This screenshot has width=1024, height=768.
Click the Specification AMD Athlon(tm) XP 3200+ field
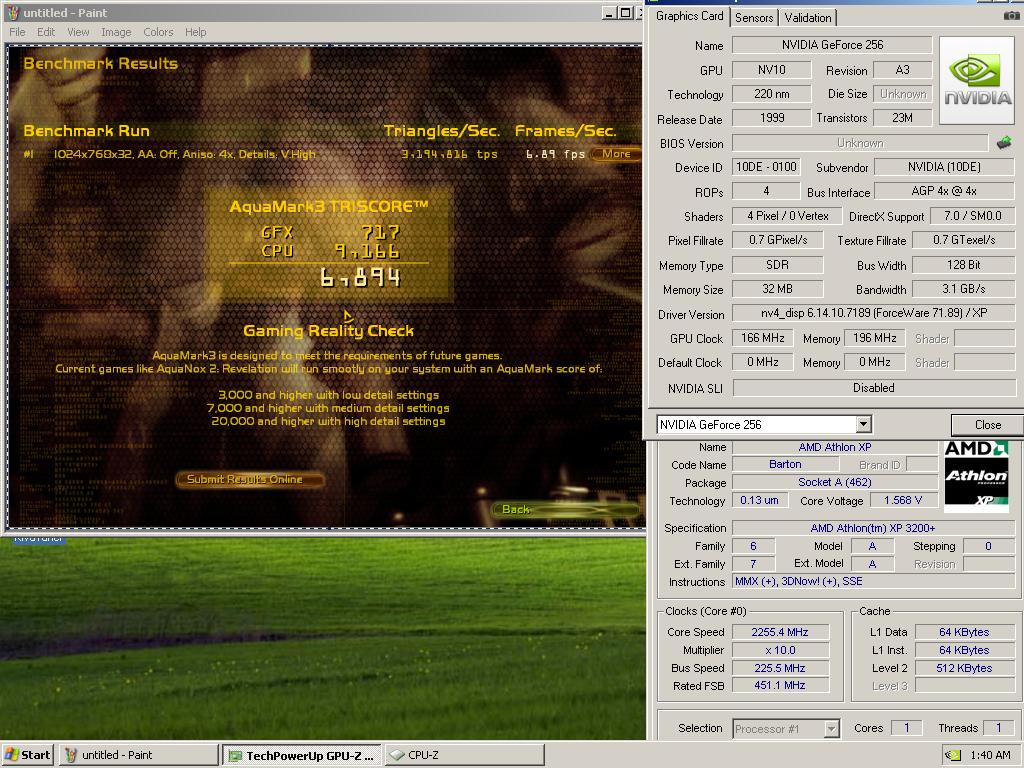click(x=872, y=528)
